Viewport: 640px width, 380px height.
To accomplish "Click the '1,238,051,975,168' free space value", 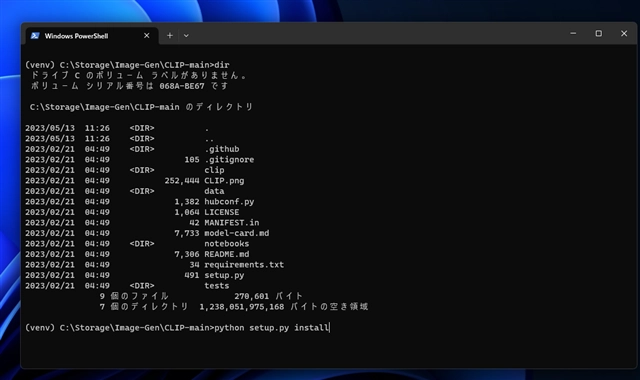I will [242, 307].
